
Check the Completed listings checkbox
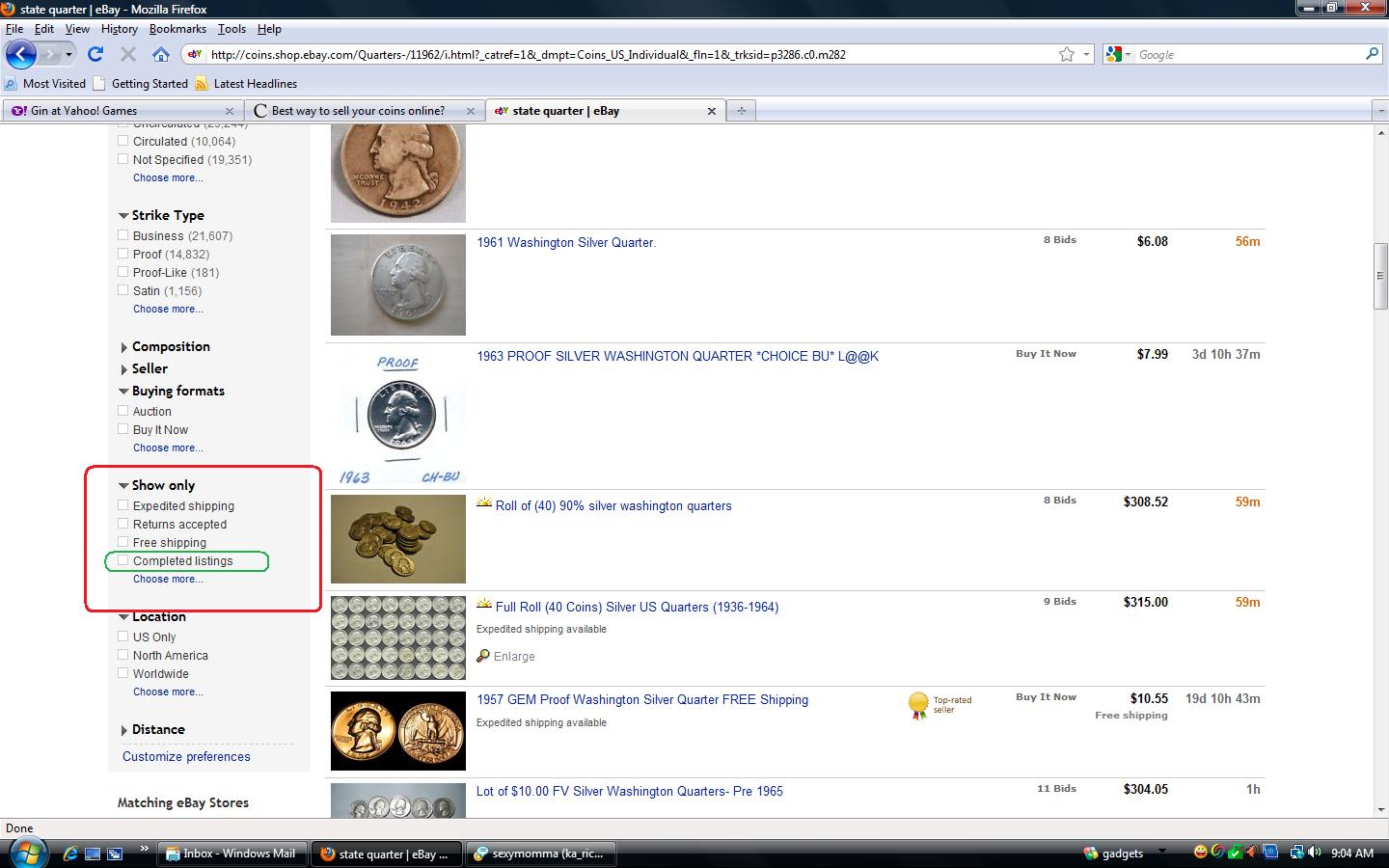click(x=123, y=560)
